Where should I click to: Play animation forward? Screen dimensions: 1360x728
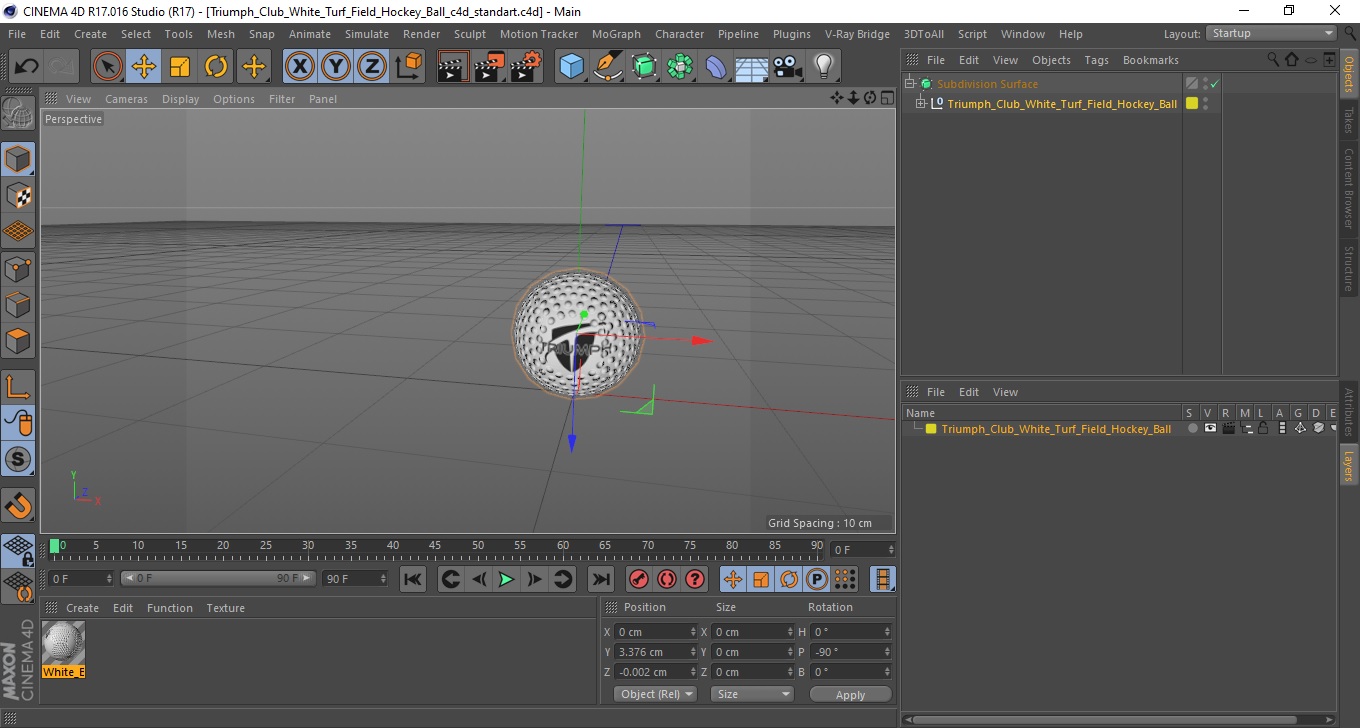pyautogui.click(x=506, y=579)
